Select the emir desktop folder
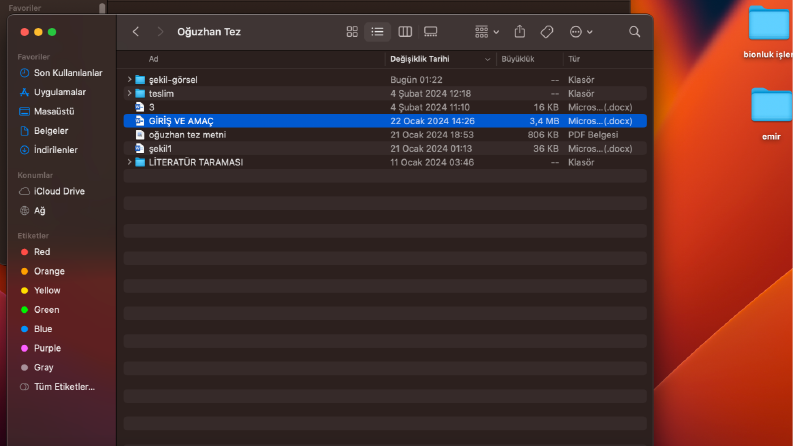 (771, 114)
